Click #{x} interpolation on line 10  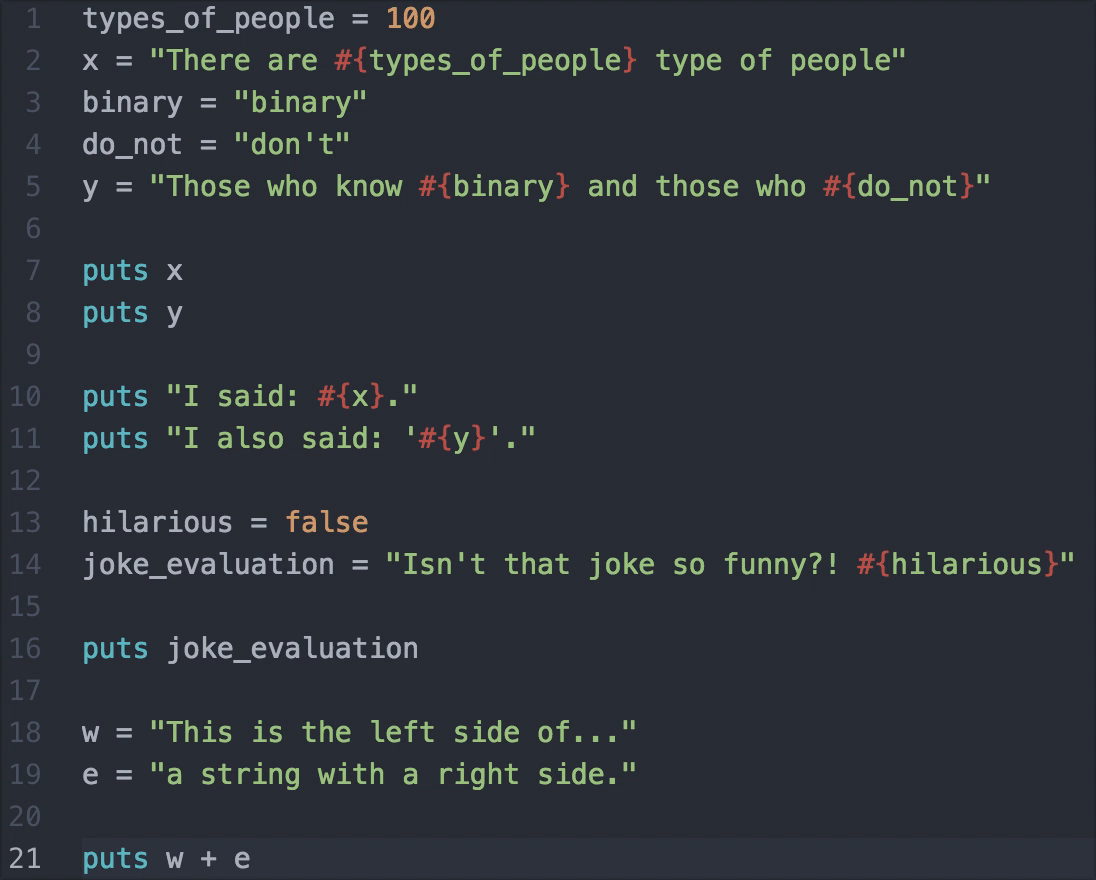tap(351, 397)
